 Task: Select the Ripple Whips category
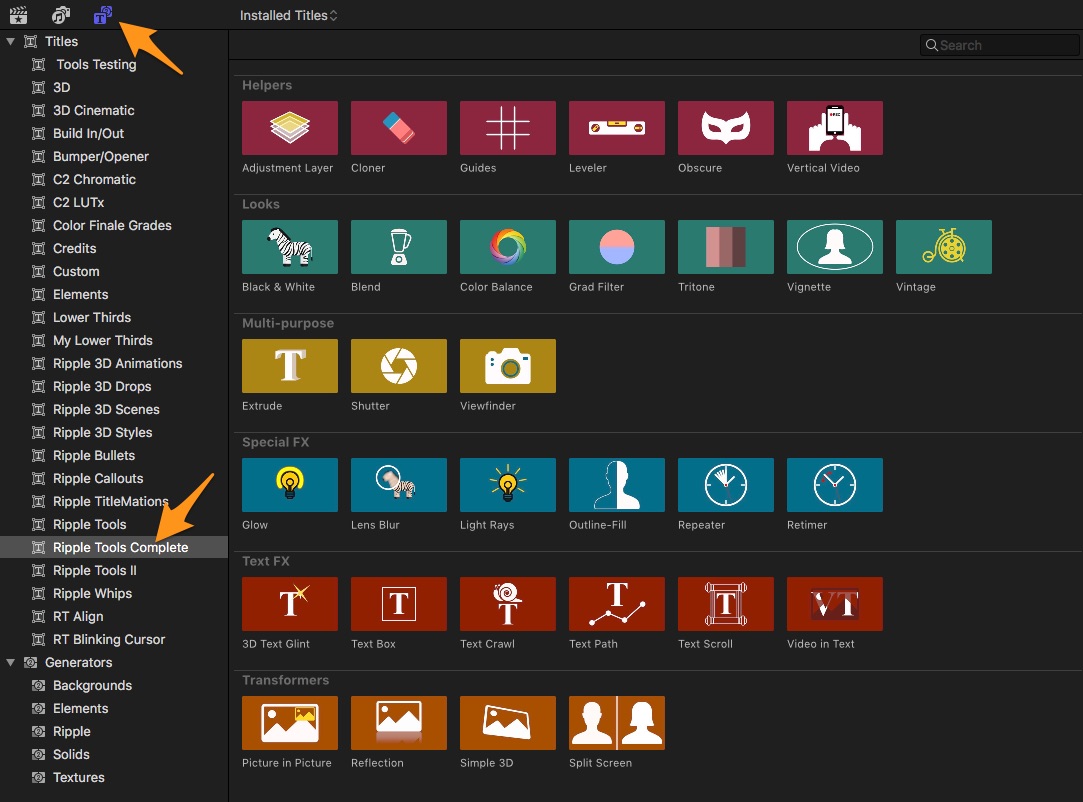[114, 593]
